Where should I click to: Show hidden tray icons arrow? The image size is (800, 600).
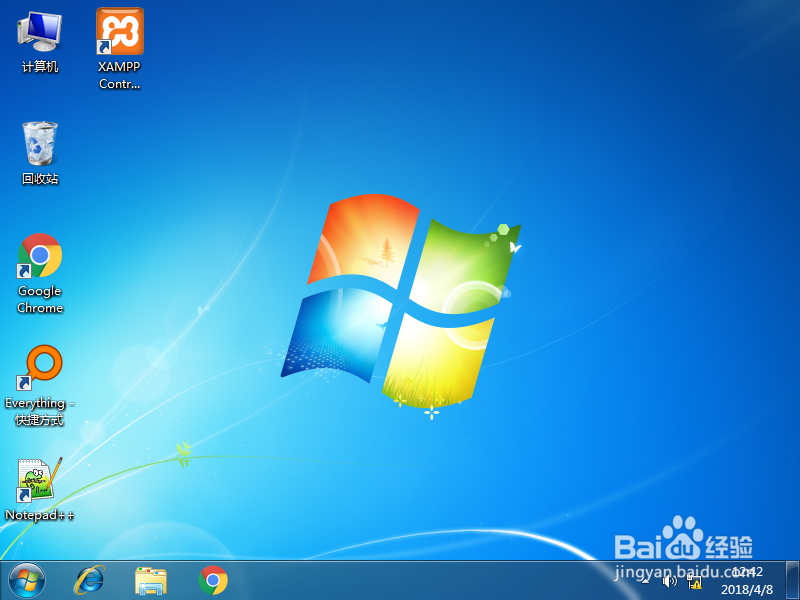click(646, 581)
